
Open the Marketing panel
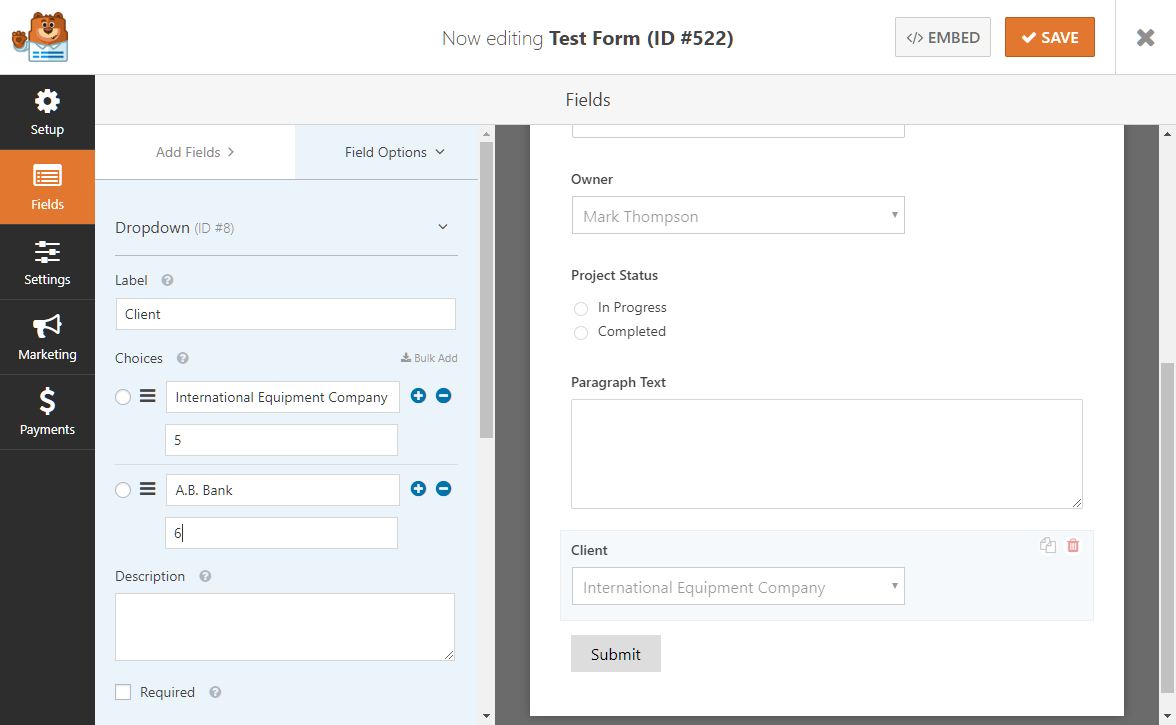point(47,337)
